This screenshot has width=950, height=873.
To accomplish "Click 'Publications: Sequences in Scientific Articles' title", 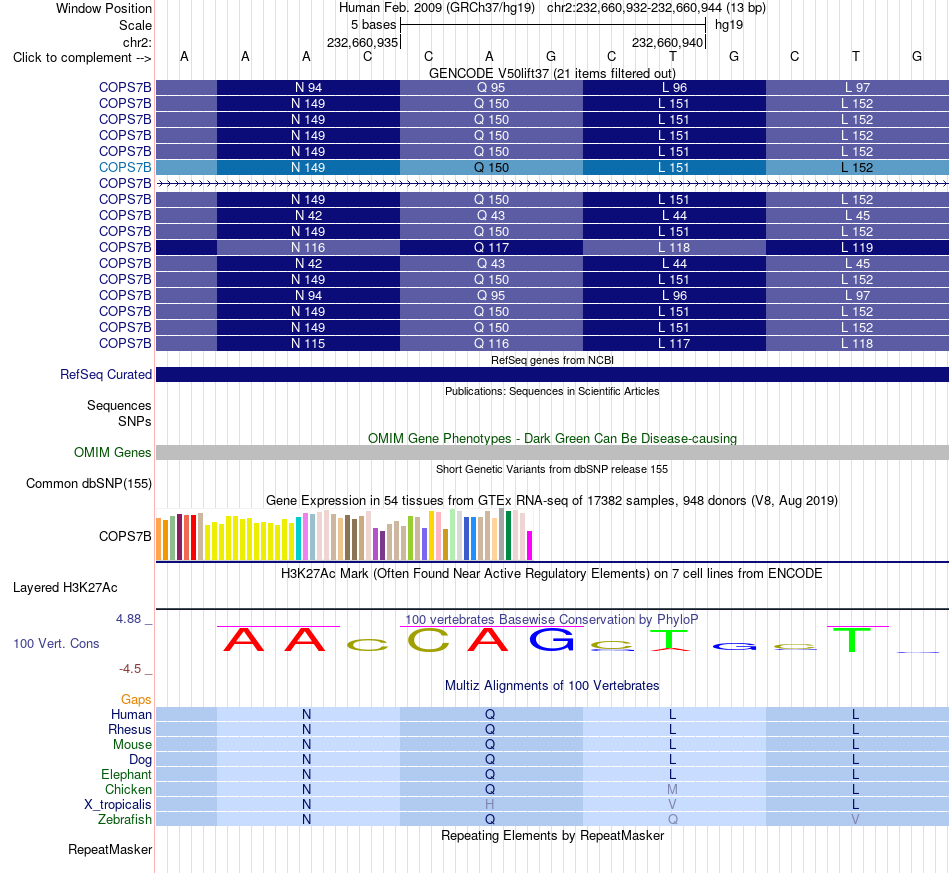I will (552, 391).
